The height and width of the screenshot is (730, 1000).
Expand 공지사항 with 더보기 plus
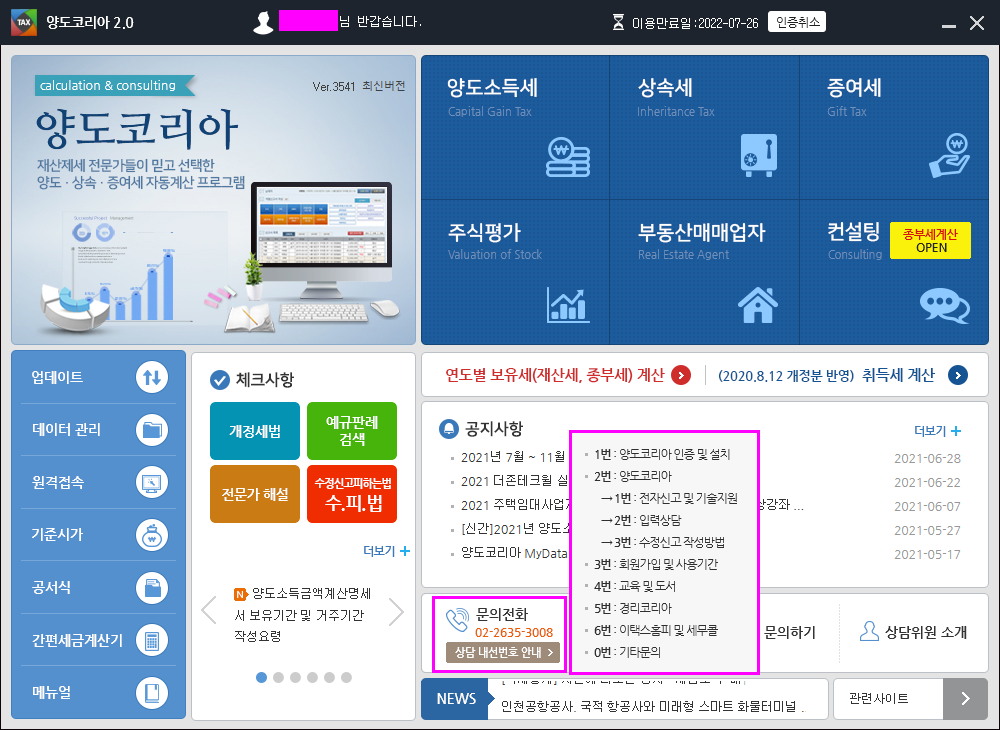coord(937,431)
